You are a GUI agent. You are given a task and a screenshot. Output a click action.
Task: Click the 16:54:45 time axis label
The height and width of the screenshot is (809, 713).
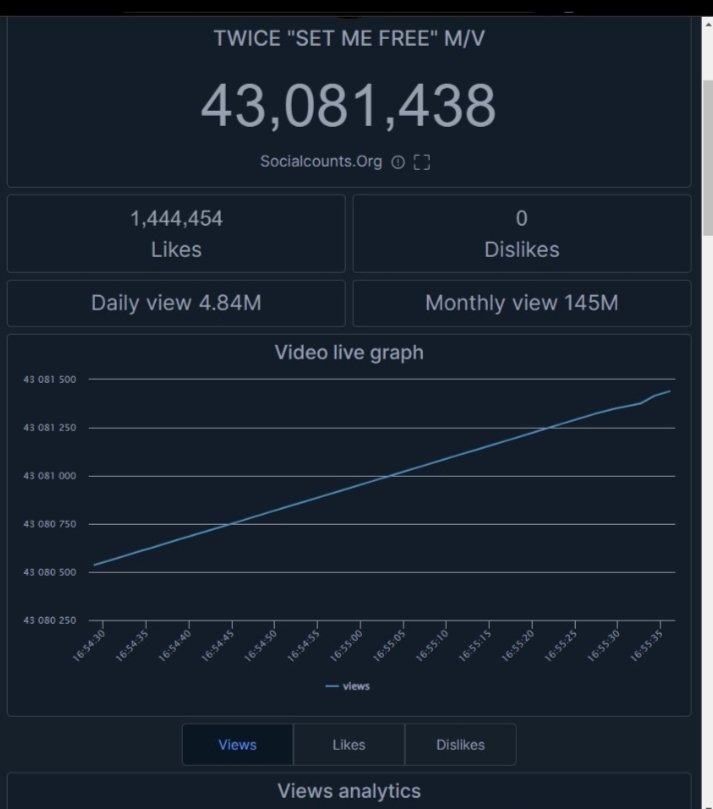[218, 645]
